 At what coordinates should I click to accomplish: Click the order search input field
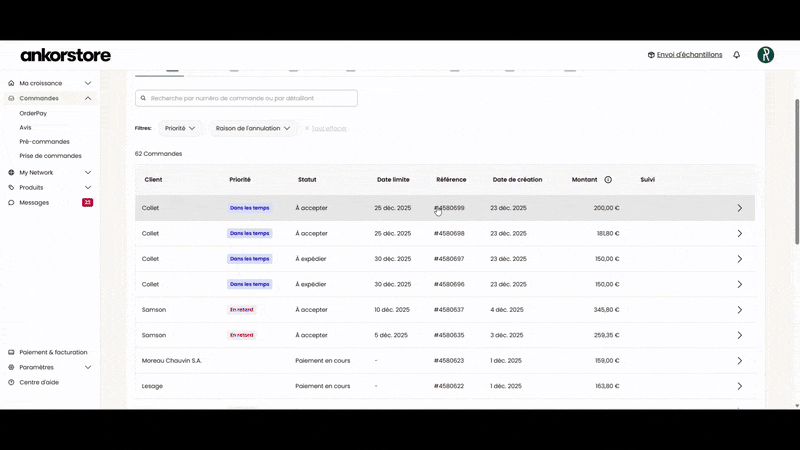click(250, 98)
